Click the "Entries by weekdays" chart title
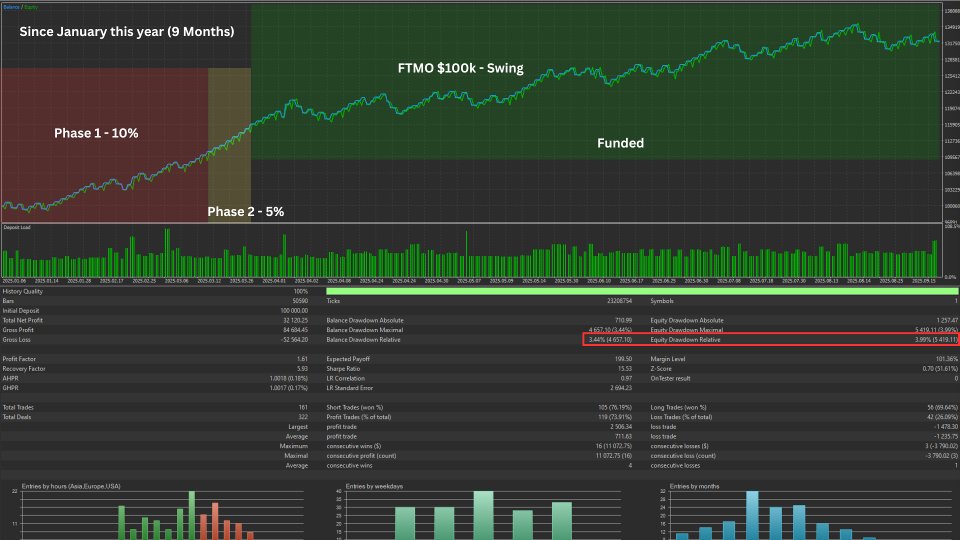960x540 pixels. tap(374, 487)
